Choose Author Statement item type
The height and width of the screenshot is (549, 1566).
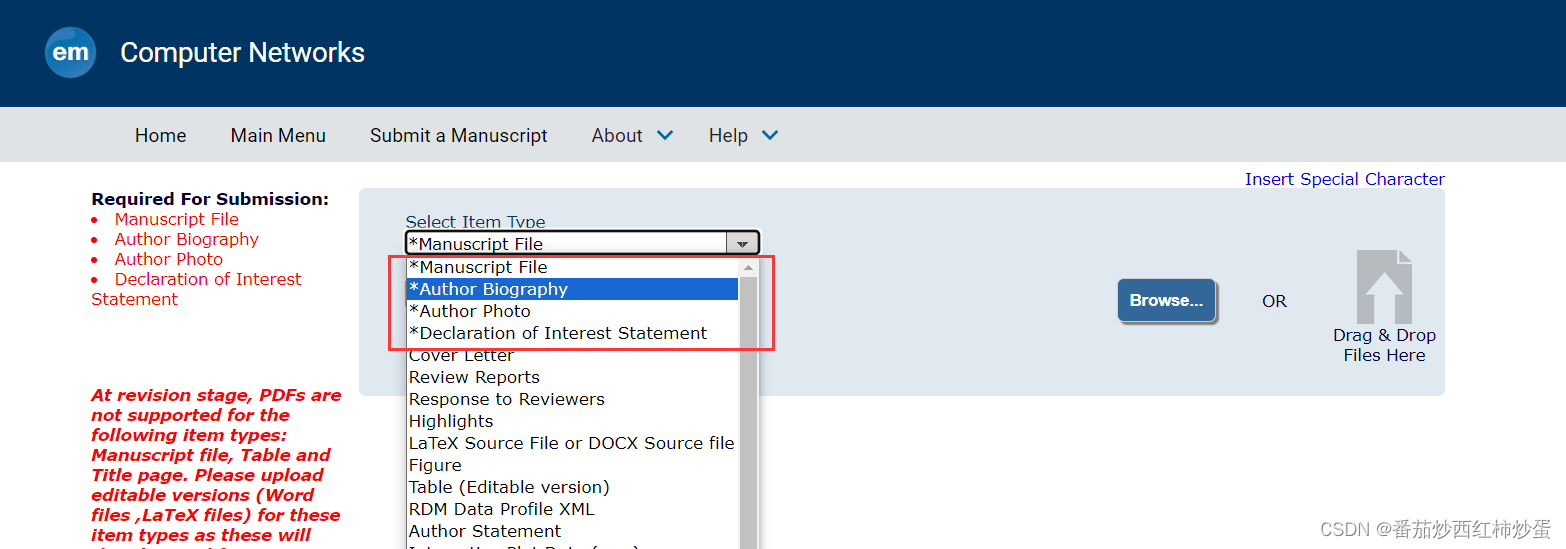[572, 531]
